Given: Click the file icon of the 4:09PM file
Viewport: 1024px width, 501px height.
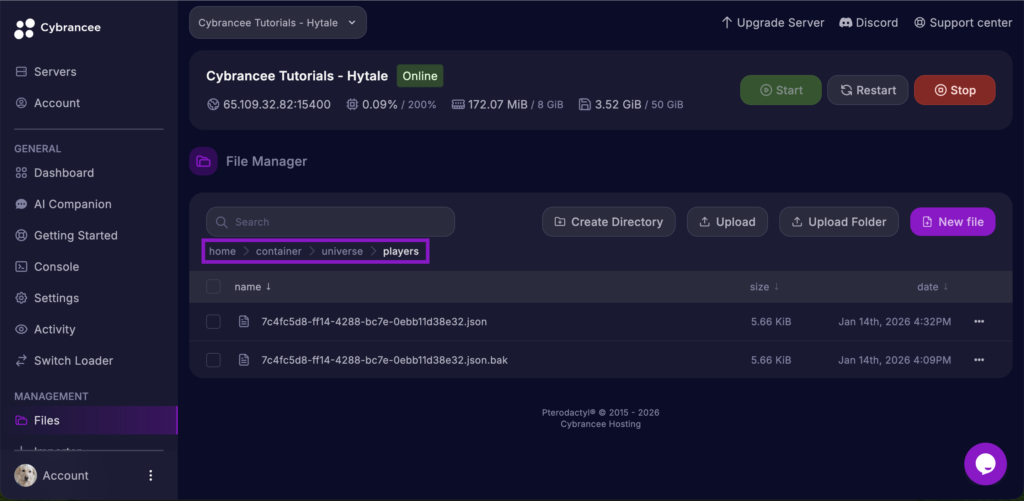Looking at the screenshot, I should (x=244, y=360).
